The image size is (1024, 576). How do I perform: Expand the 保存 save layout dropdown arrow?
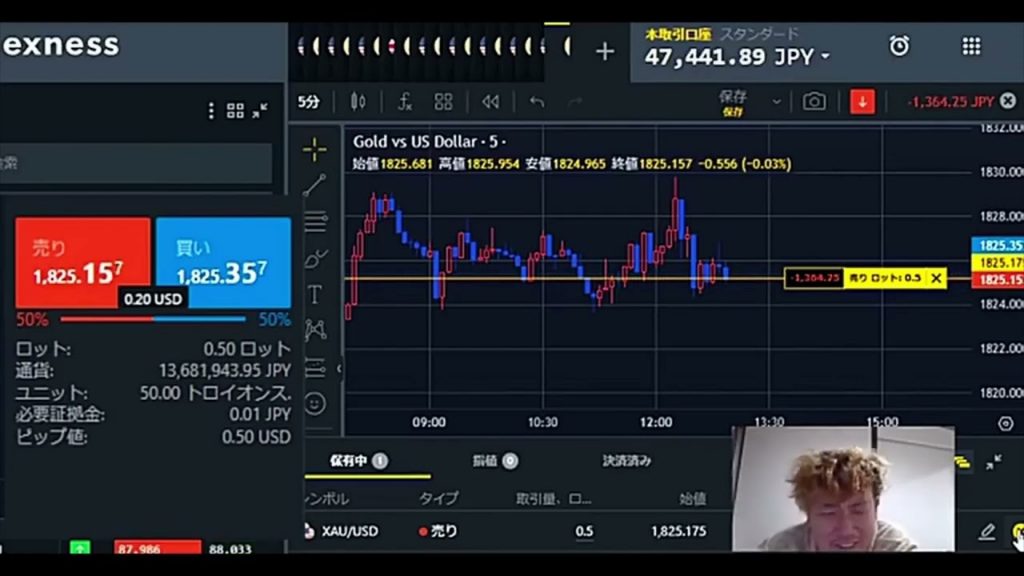pos(776,101)
